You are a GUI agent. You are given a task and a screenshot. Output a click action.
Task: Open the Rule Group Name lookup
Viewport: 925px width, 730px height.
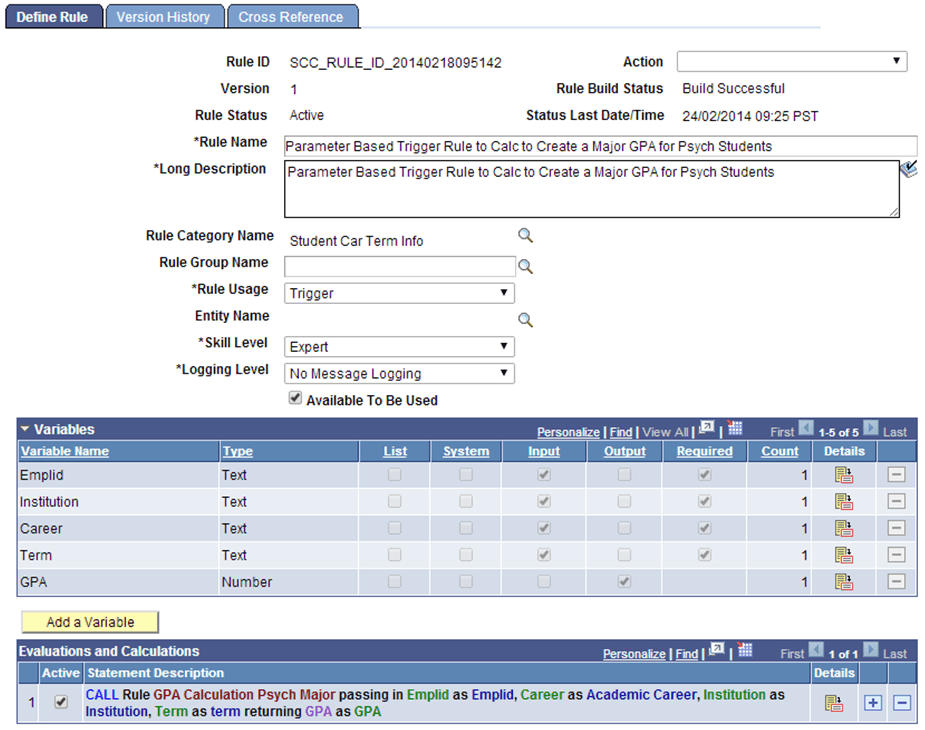tap(525, 264)
